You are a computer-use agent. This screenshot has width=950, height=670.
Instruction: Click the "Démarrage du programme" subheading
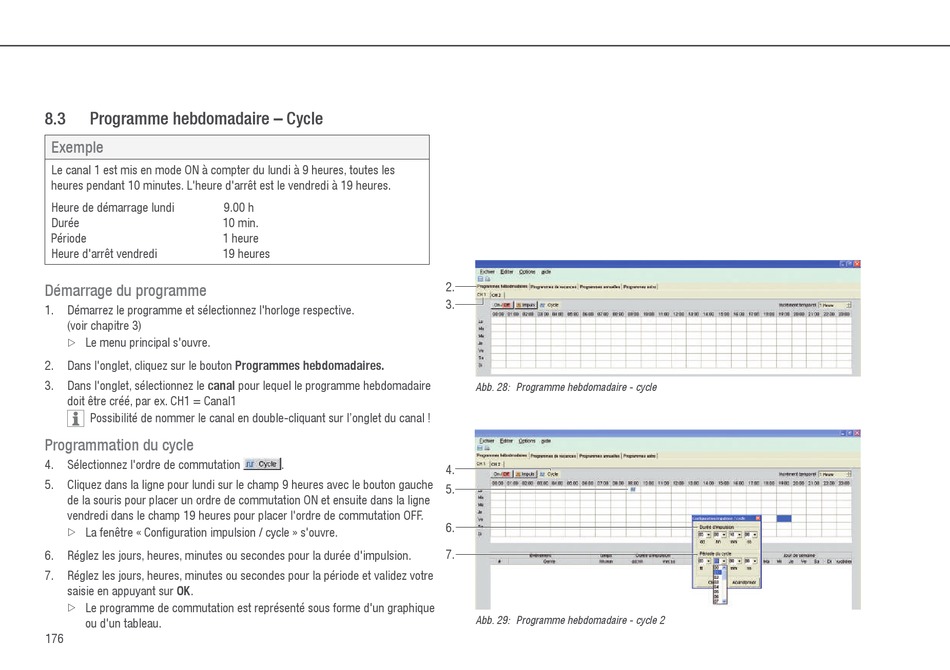click(x=125, y=290)
